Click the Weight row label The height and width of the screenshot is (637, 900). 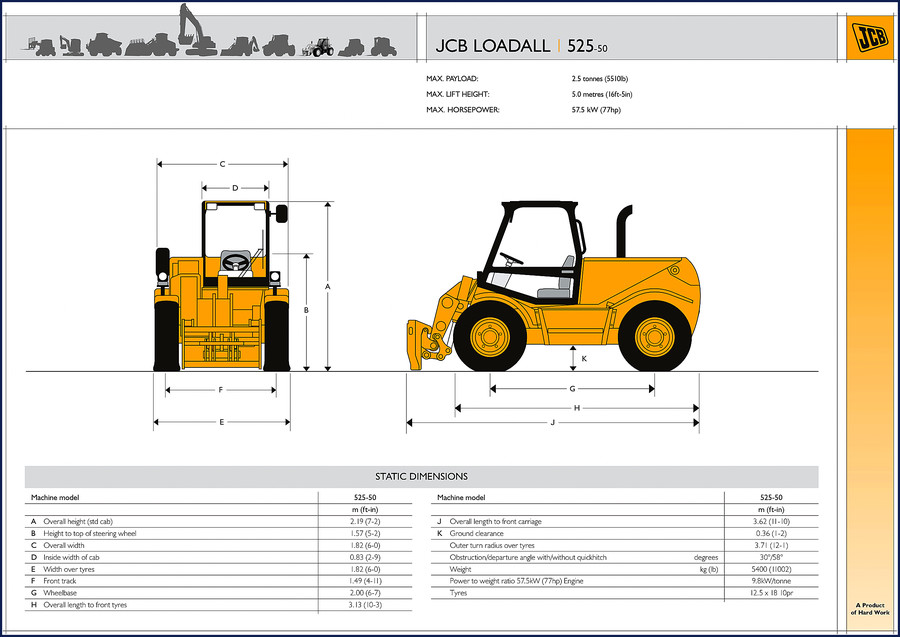460,569
